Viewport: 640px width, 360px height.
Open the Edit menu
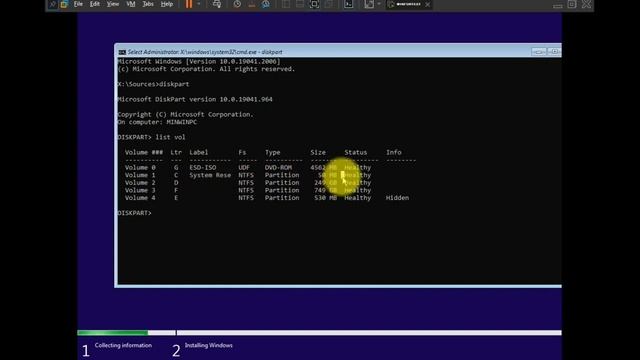point(95,4)
